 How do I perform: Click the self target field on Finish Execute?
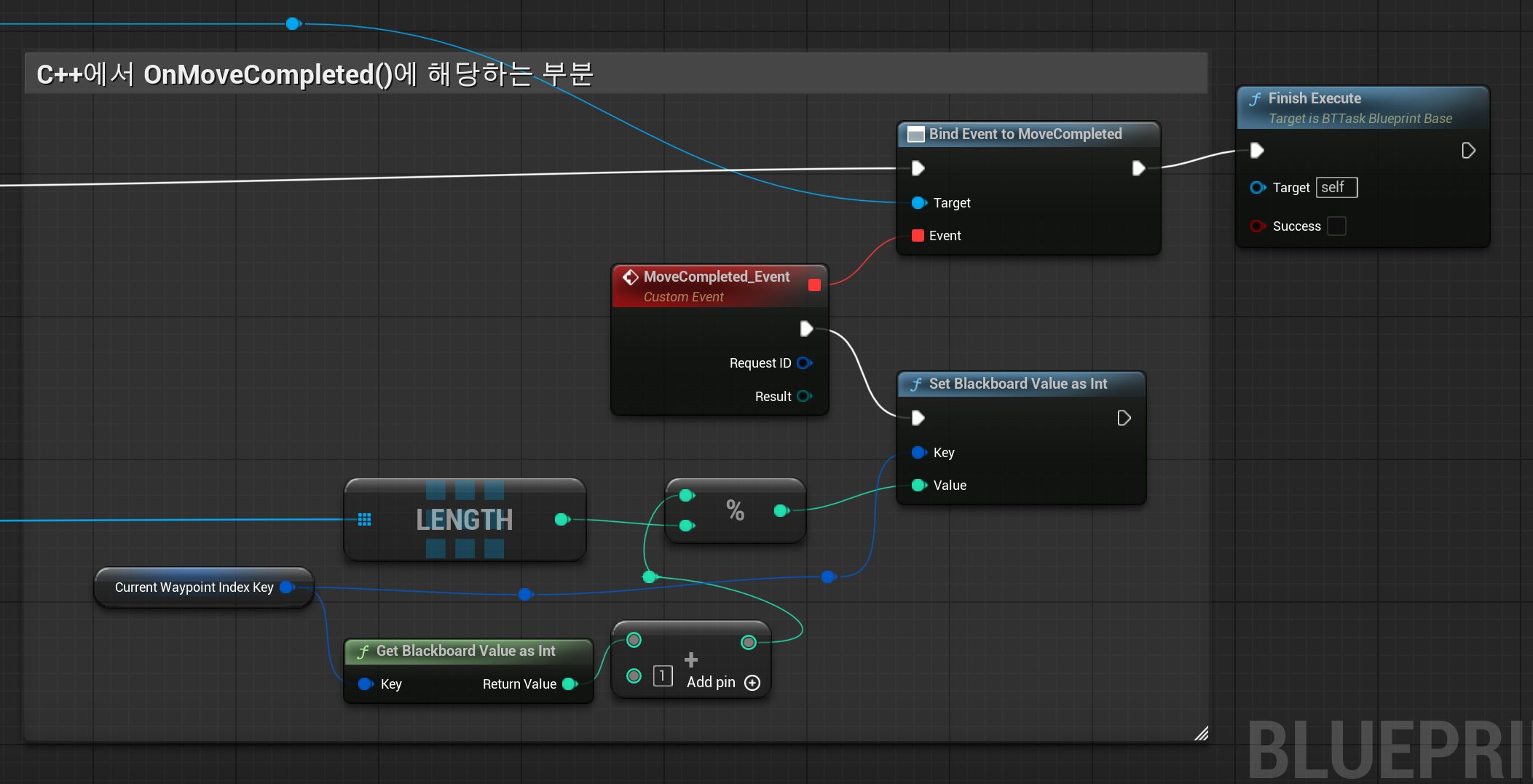(x=1336, y=187)
